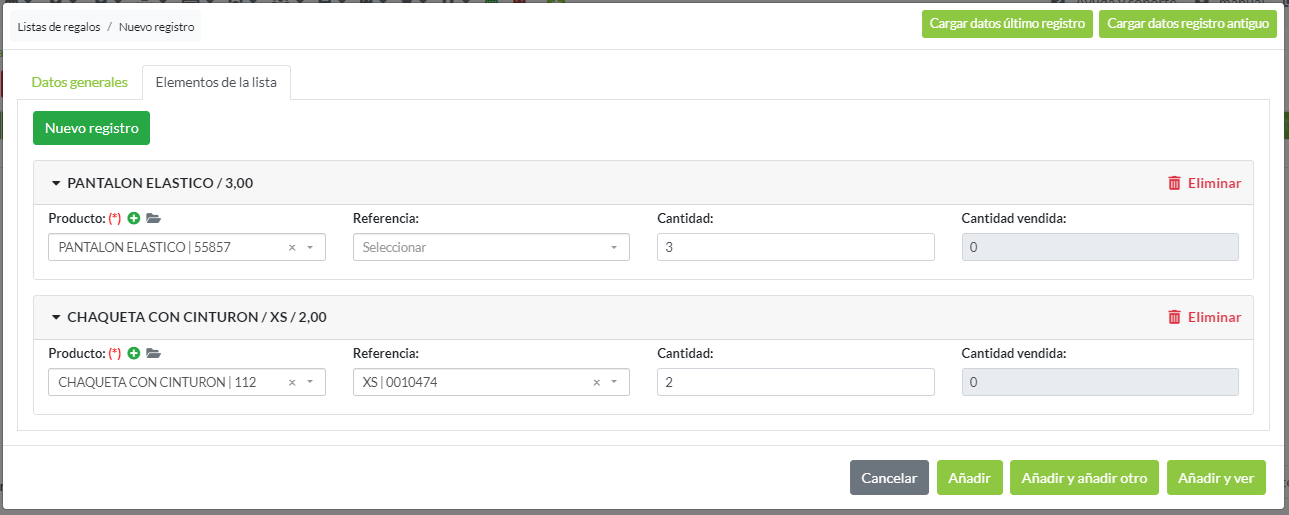Image resolution: width=1289 pixels, height=515 pixels.
Task: Open the empty Referencia Seleccionar dropdown
Action: pos(490,247)
